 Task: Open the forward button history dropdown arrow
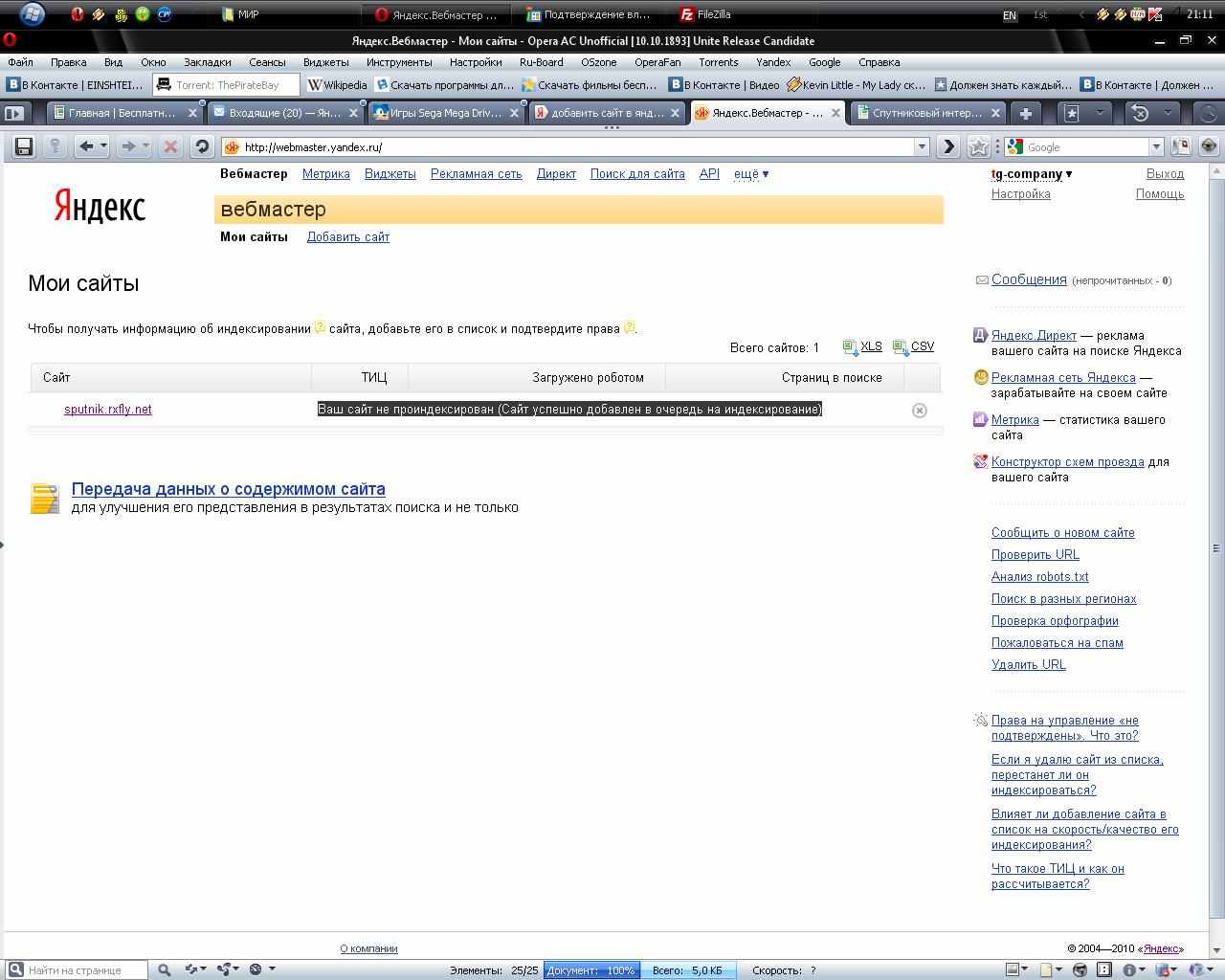(x=145, y=146)
